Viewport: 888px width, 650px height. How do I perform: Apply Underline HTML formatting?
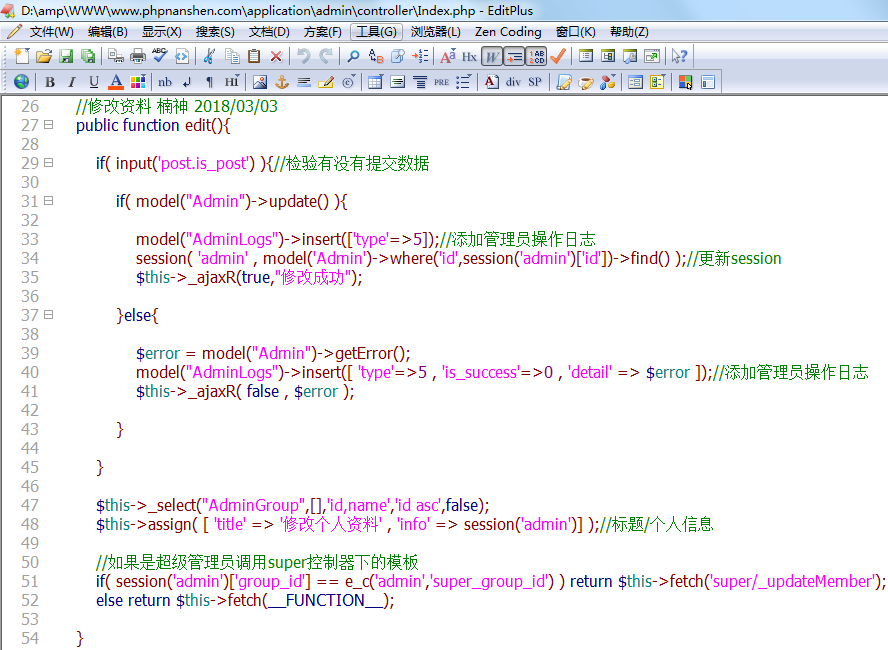pos(94,82)
